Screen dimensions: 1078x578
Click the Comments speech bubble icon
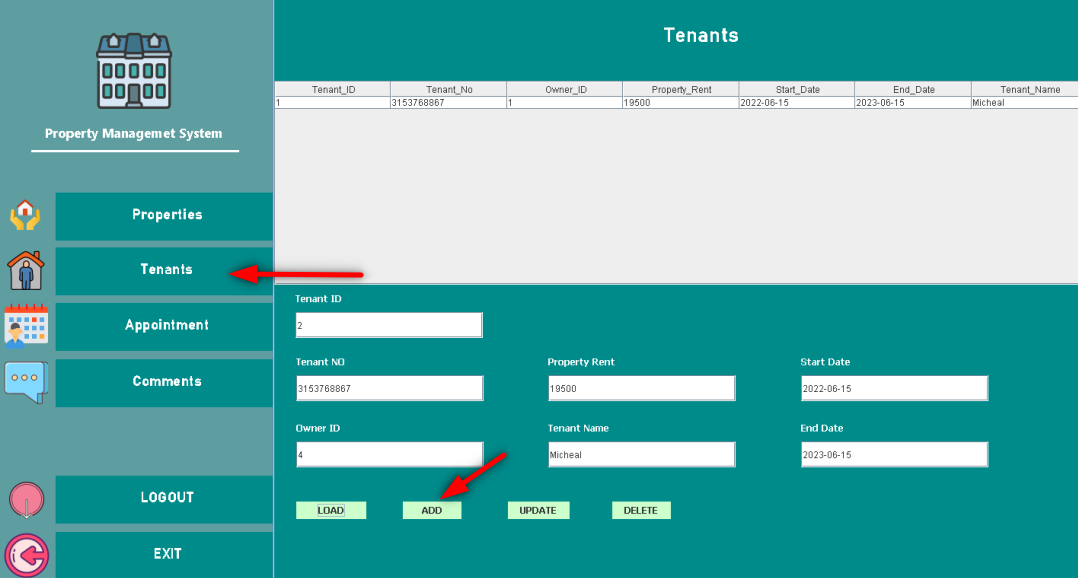pyautogui.click(x=25, y=381)
